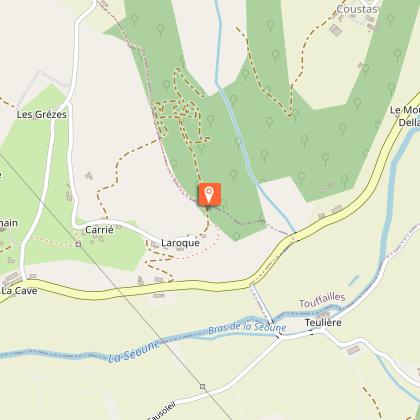Click the Laroque hamlet label
The image size is (420, 420).
tap(180, 243)
